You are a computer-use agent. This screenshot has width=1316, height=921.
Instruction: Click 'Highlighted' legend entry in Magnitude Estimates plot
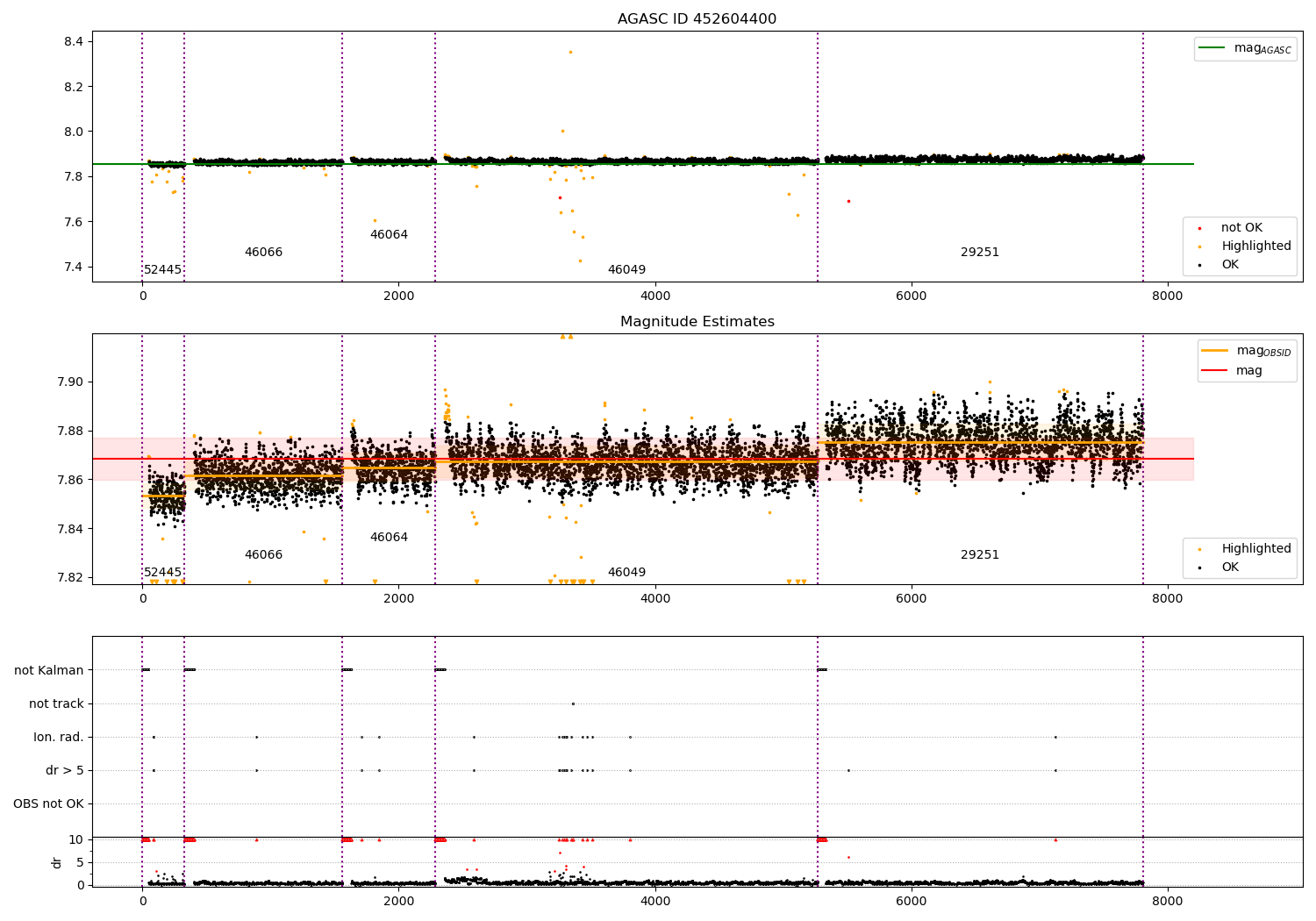[x=1255, y=549]
